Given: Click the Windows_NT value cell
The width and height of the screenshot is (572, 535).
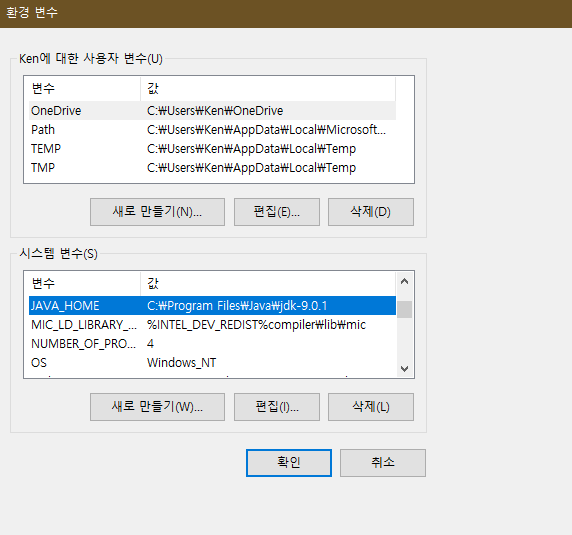Looking at the screenshot, I should (181, 363).
